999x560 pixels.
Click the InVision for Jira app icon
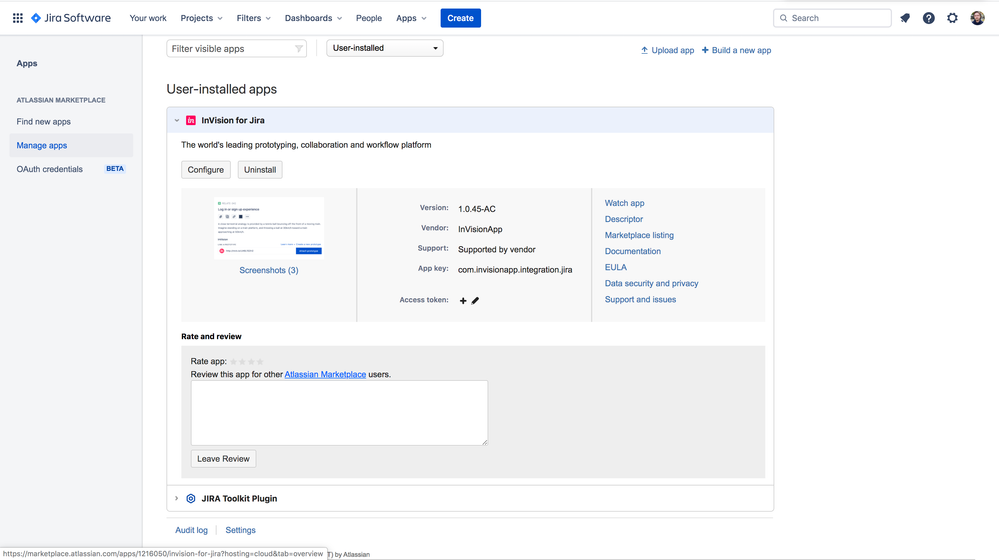[x=190, y=120]
